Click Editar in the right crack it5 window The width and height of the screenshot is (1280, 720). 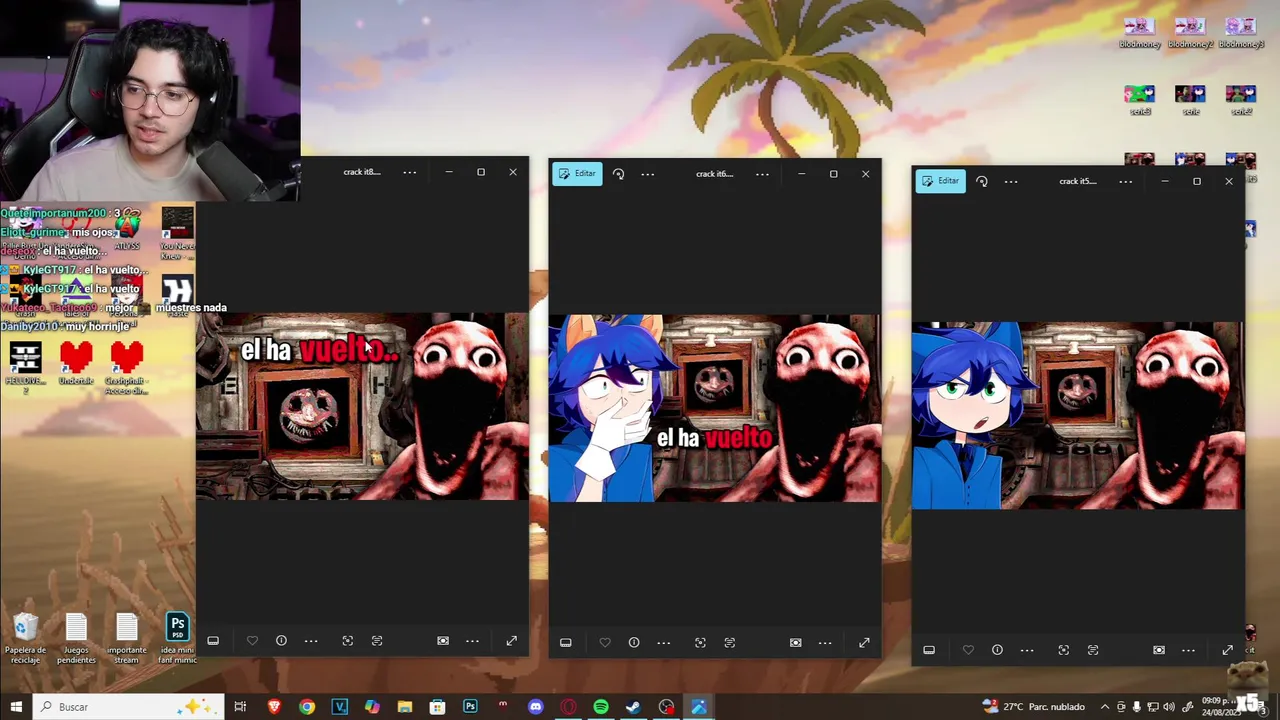coord(940,181)
